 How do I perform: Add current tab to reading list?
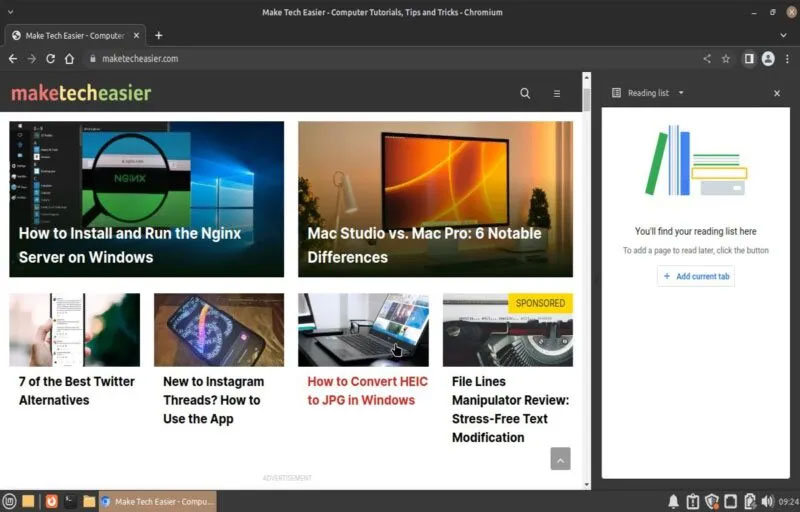click(696, 276)
